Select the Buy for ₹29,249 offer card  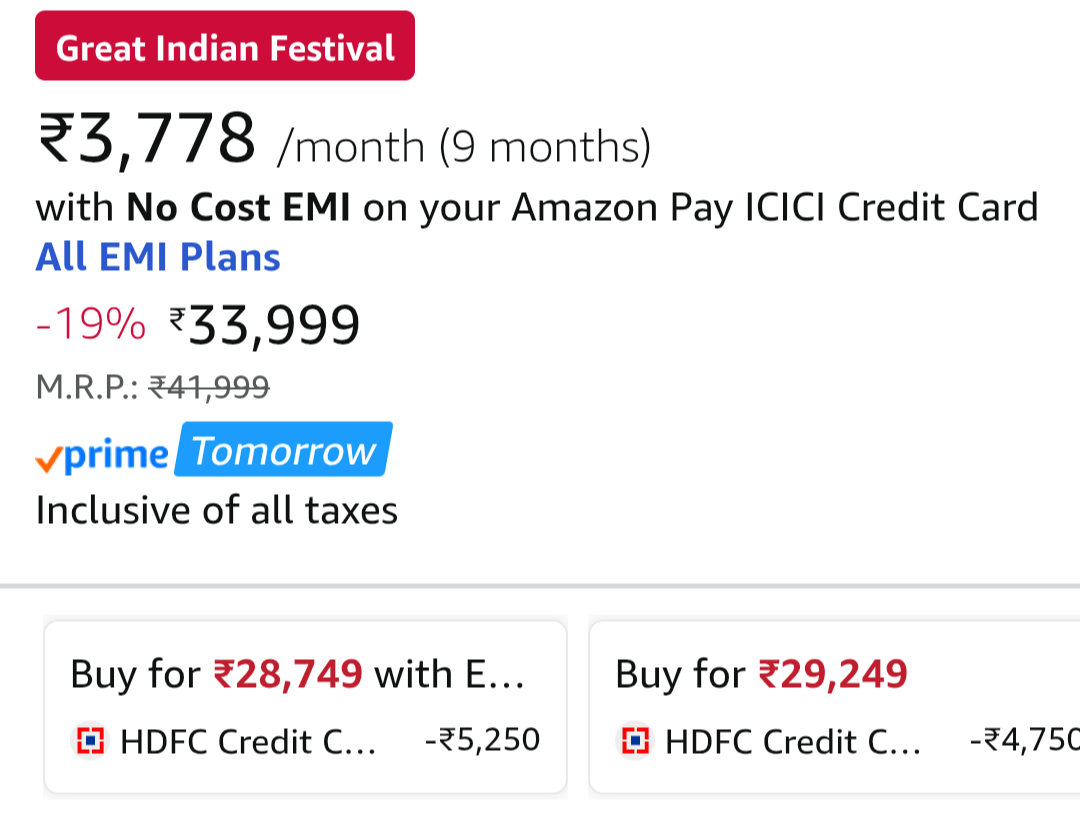(835, 706)
